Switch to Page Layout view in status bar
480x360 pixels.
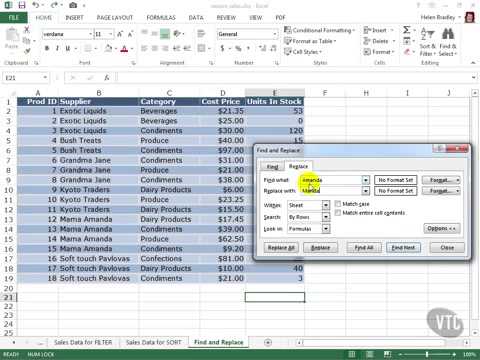[369, 354]
